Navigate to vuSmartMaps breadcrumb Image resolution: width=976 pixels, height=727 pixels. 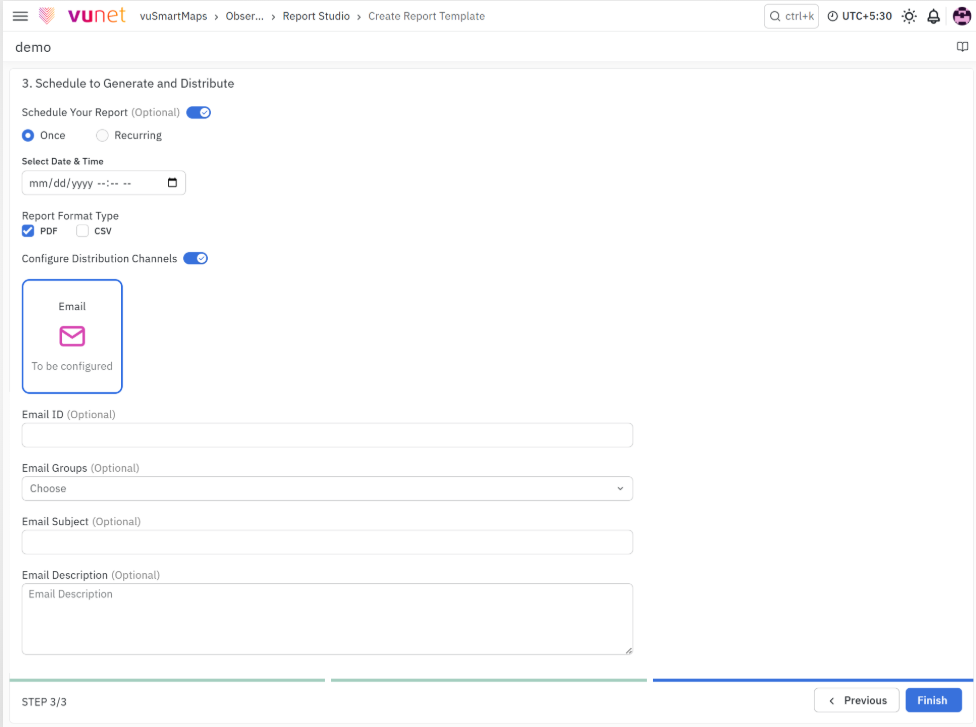(174, 16)
